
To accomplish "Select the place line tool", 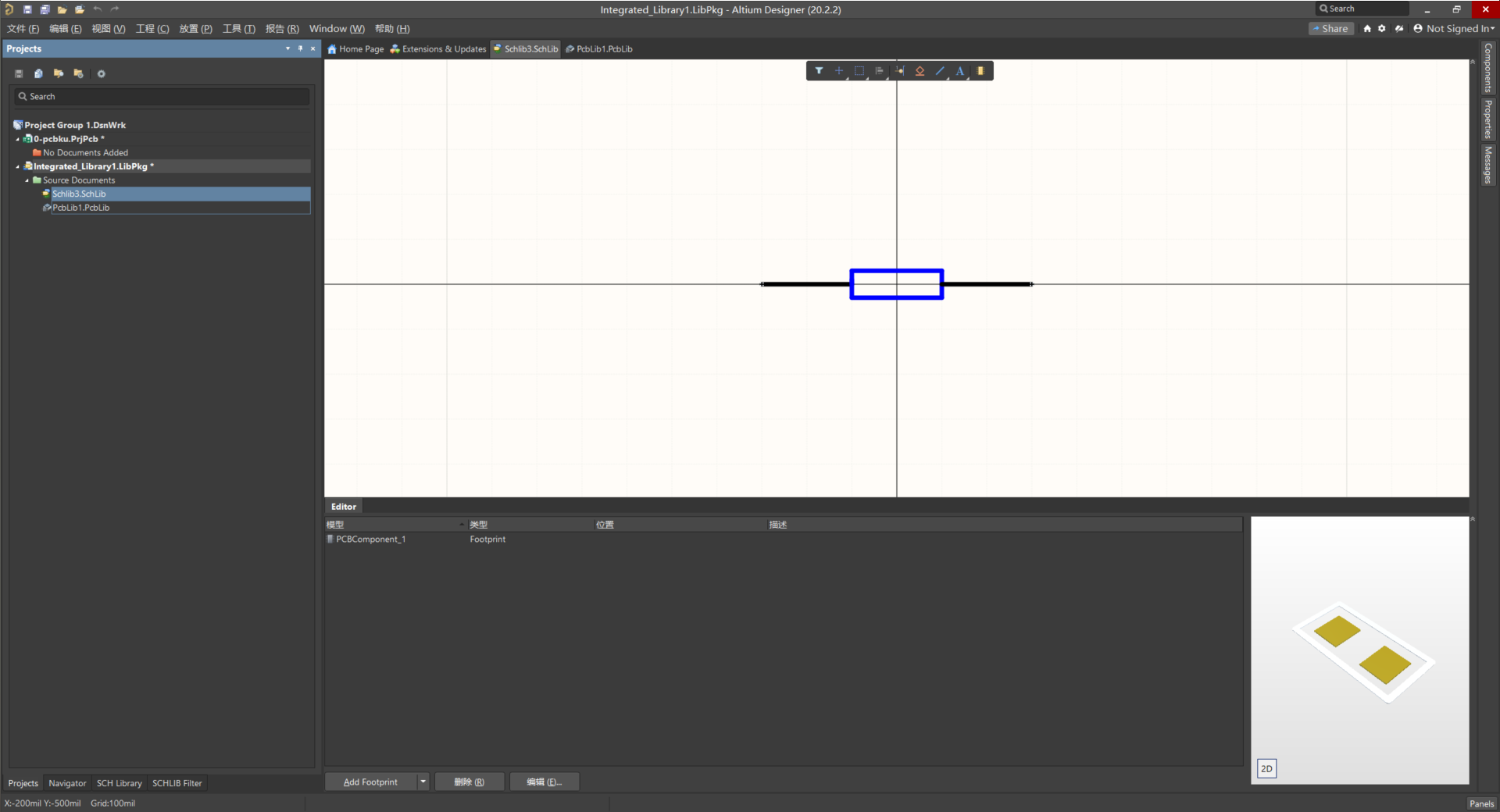I will click(x=941, y=71).
